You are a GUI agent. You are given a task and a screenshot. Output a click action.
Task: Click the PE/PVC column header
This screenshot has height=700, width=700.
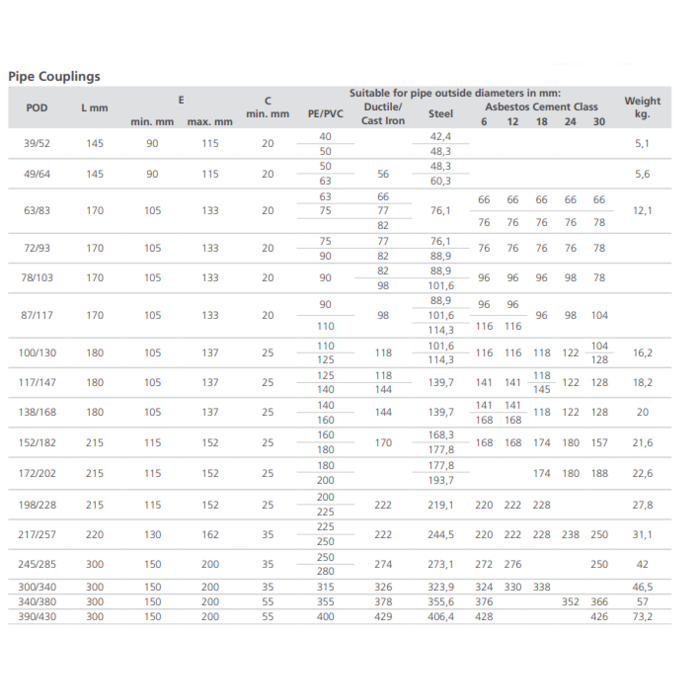coord(325,114)
